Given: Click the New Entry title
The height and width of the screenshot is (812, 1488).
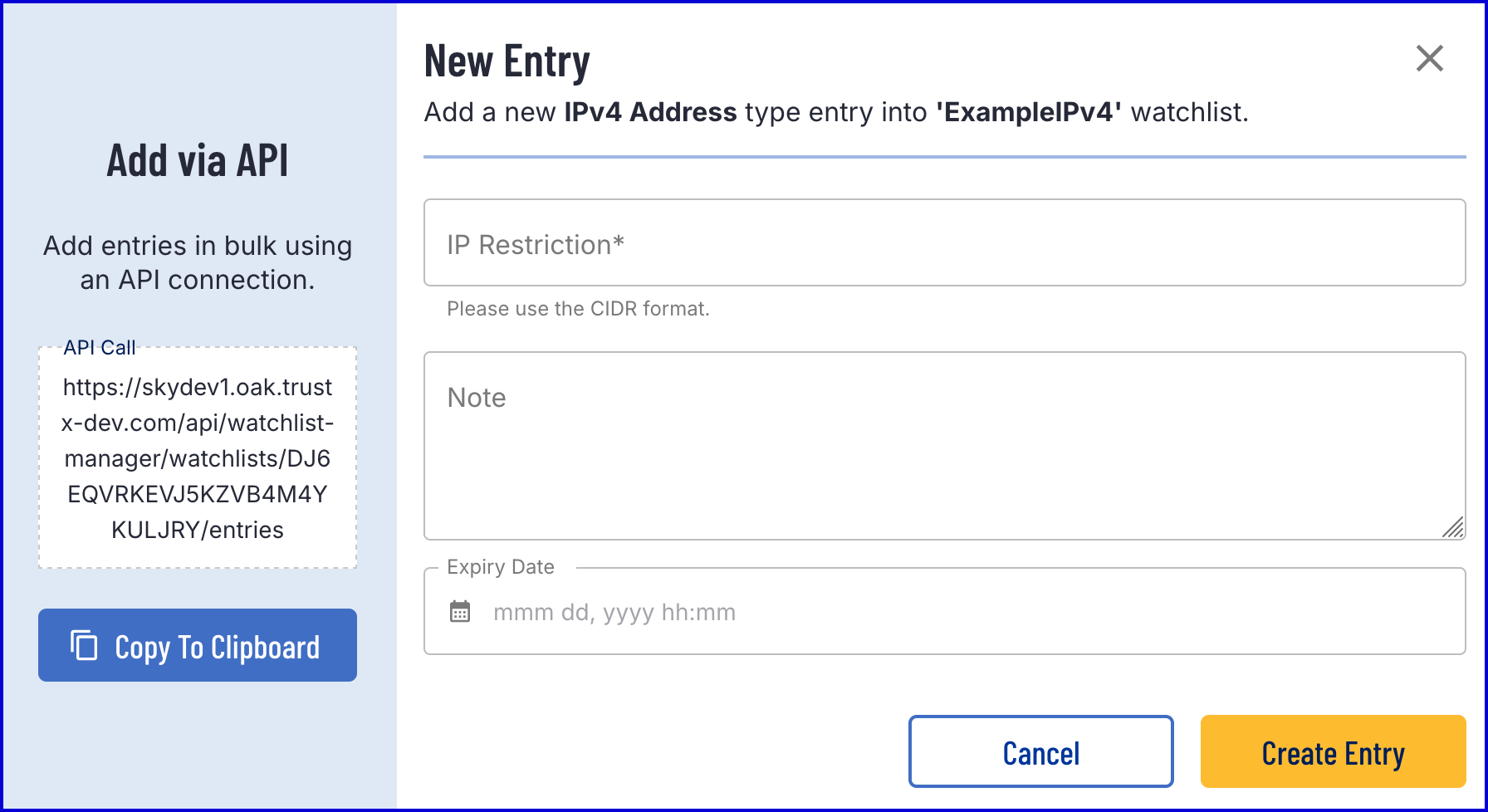Looking at the screenshot, I should [x=507, y=61].
